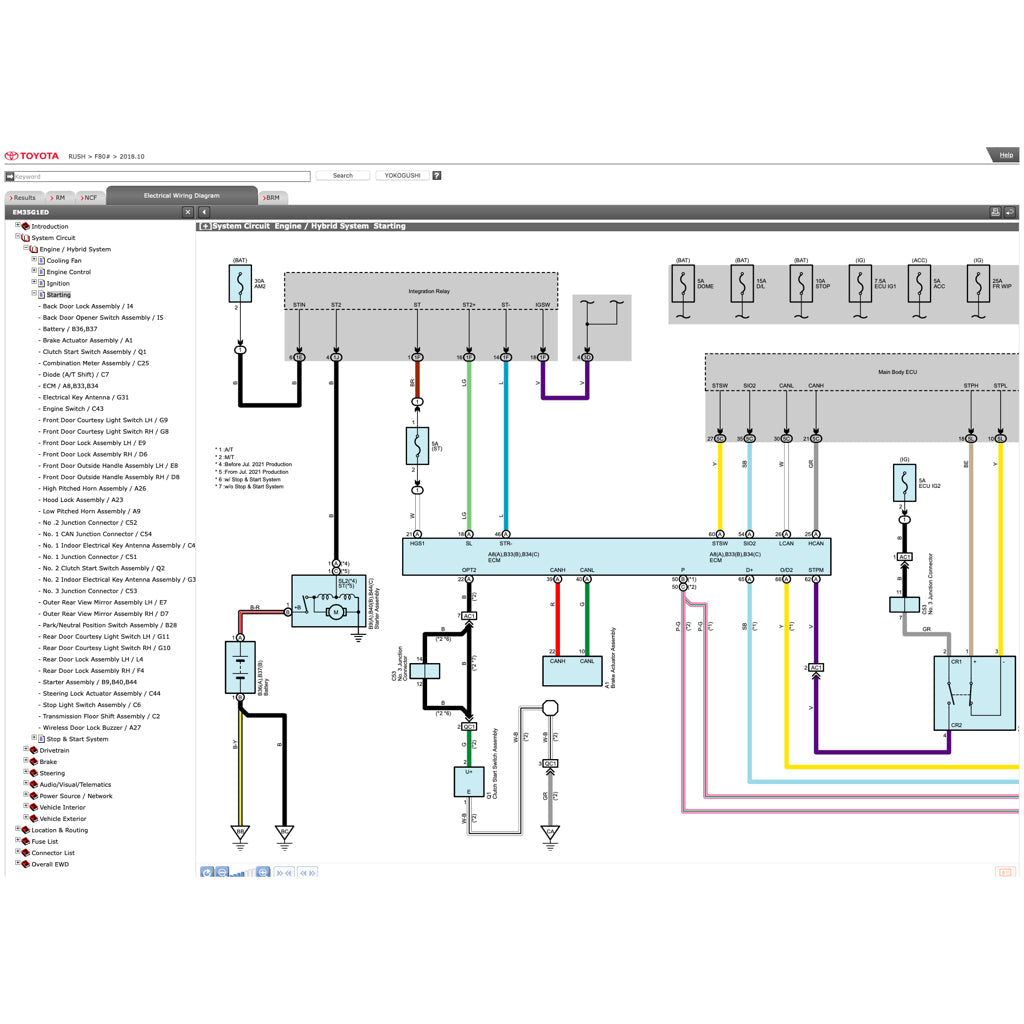
Task: Click the orange icon at the bottom-right corner
Action: click(x=1005, y=872)
